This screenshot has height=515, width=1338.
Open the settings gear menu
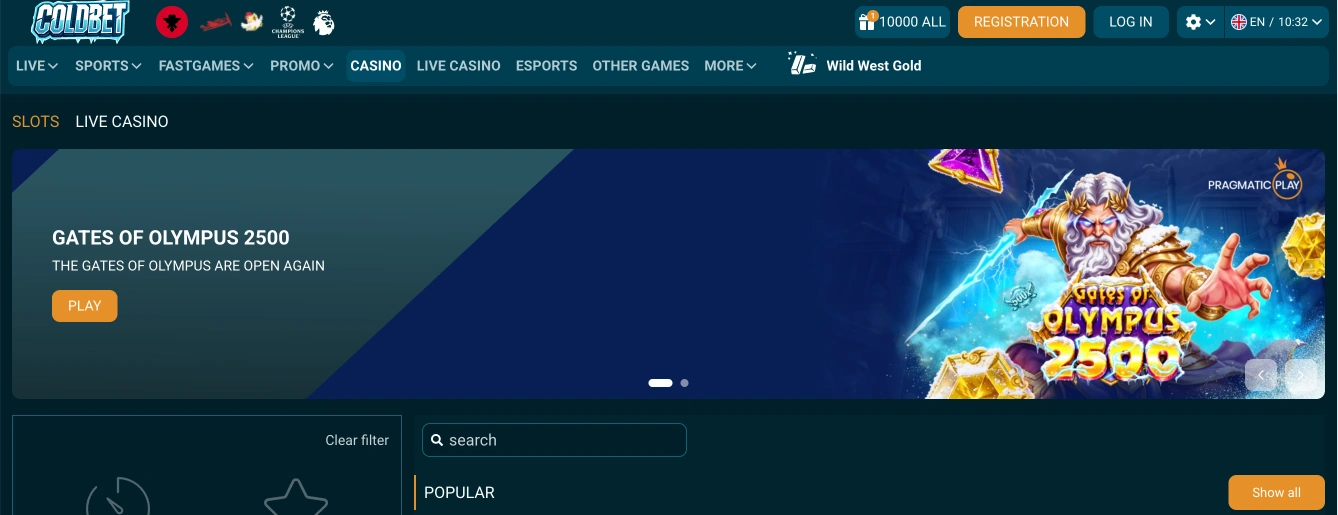[1200, 22]
